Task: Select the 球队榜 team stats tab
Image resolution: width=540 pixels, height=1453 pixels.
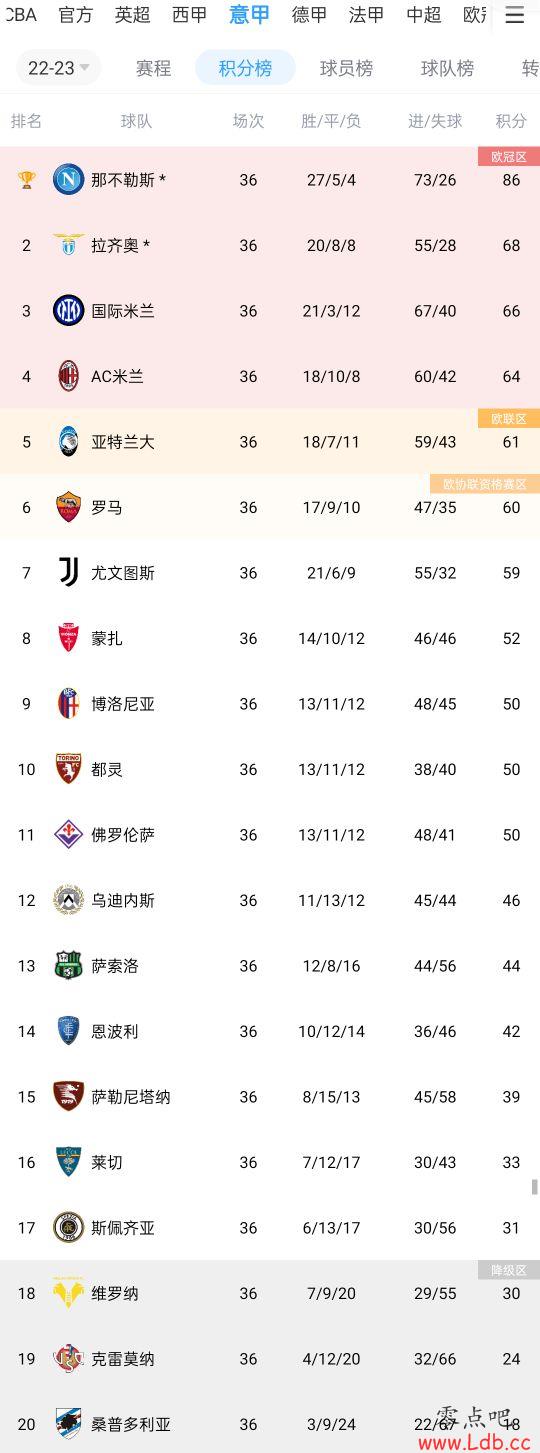Action: point(447,68)
